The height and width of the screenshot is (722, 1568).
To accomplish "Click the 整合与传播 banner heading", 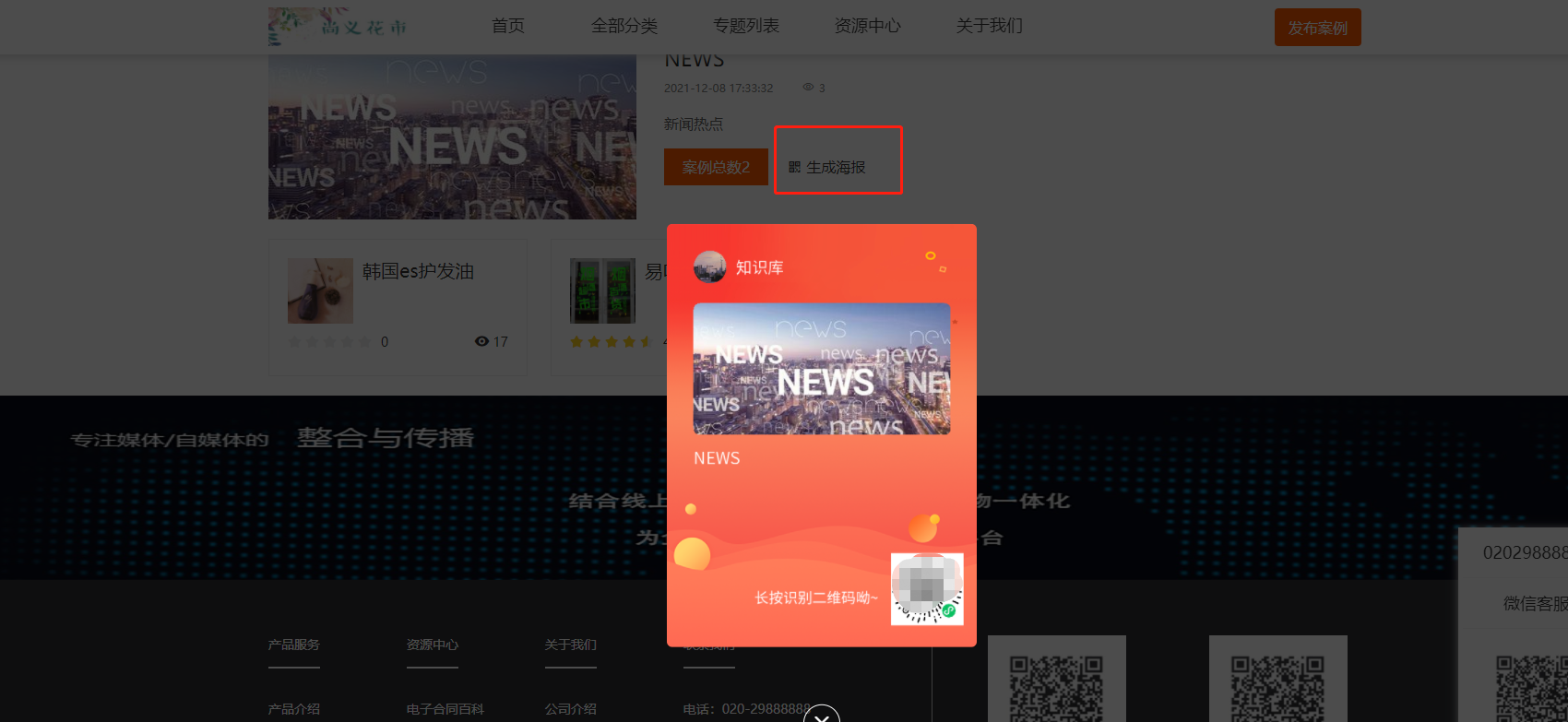I will pos(386,438).
